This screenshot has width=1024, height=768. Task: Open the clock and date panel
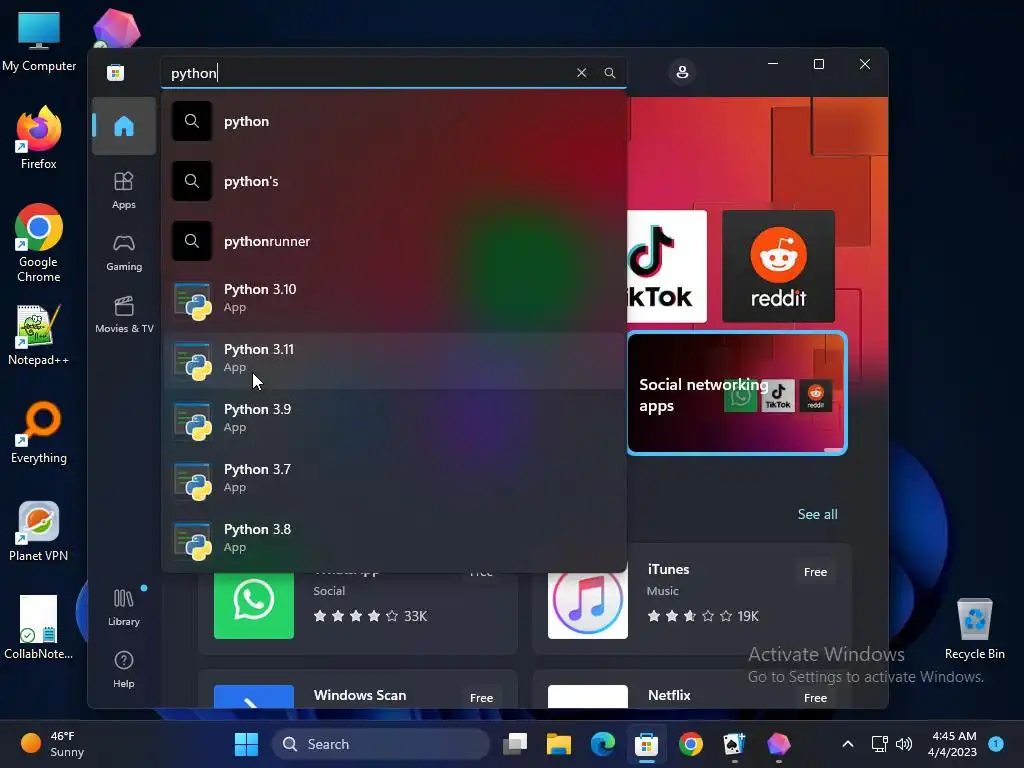(x=952, y=744)
